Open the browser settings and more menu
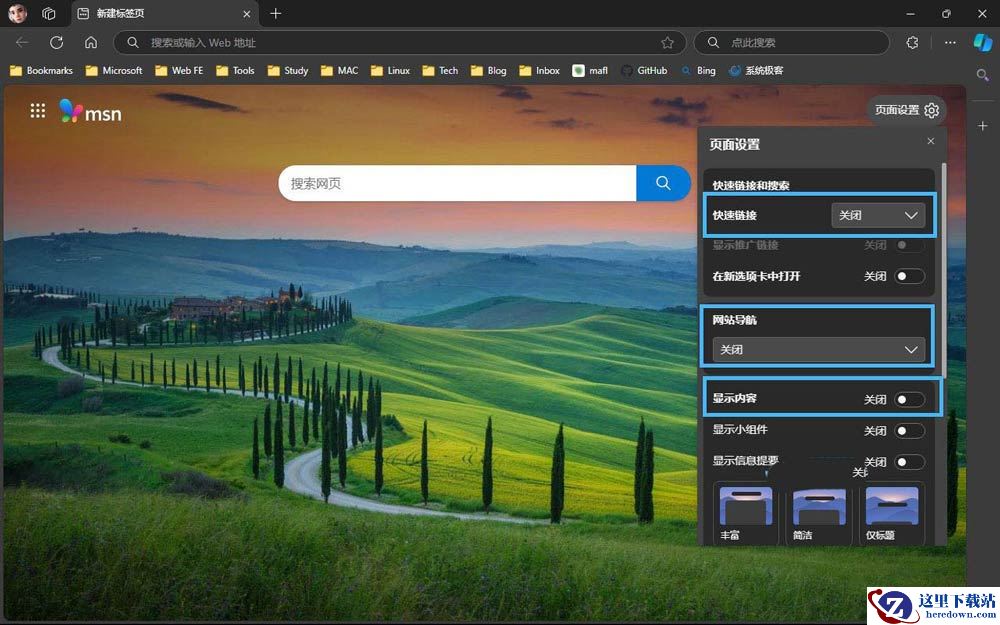Image resolution: width=1000 pixels, height=625 pixels. click(950, 43)
